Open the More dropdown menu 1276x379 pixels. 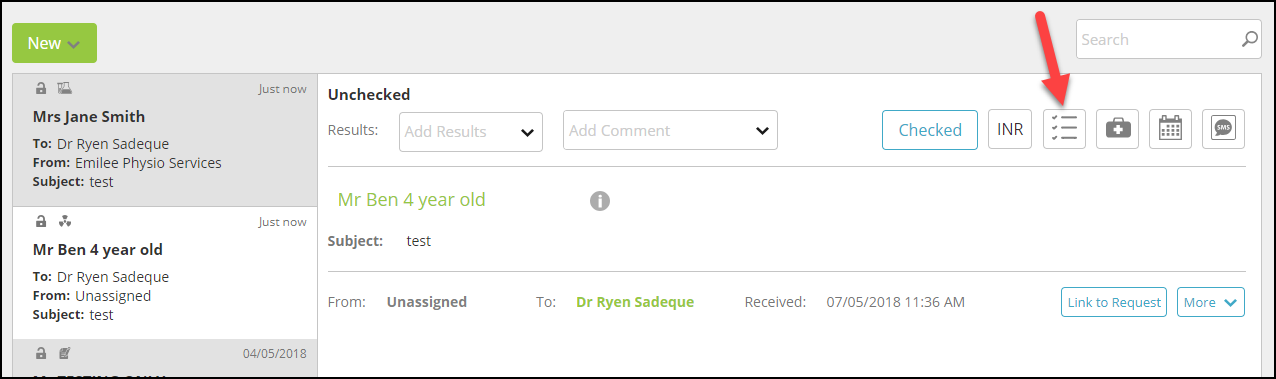coord(1211,302)
